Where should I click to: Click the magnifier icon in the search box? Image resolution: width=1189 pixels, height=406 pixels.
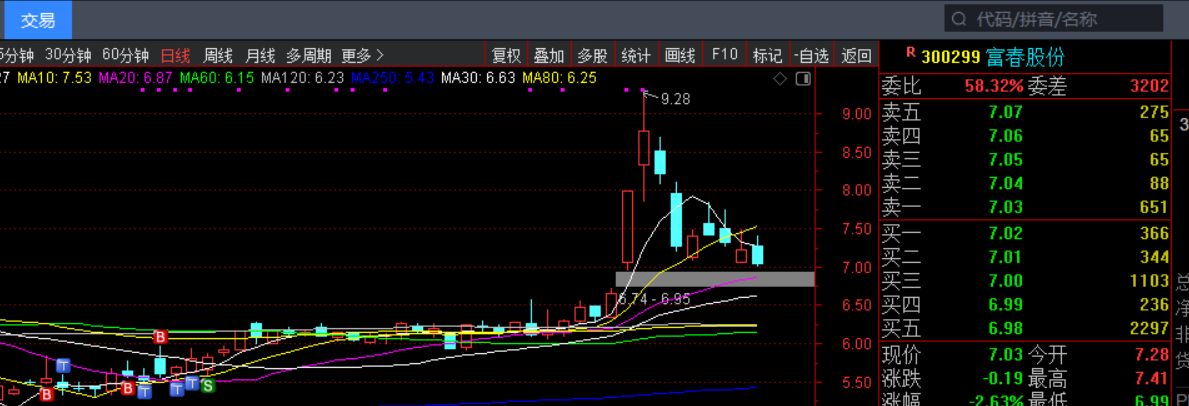coord(959,19)
